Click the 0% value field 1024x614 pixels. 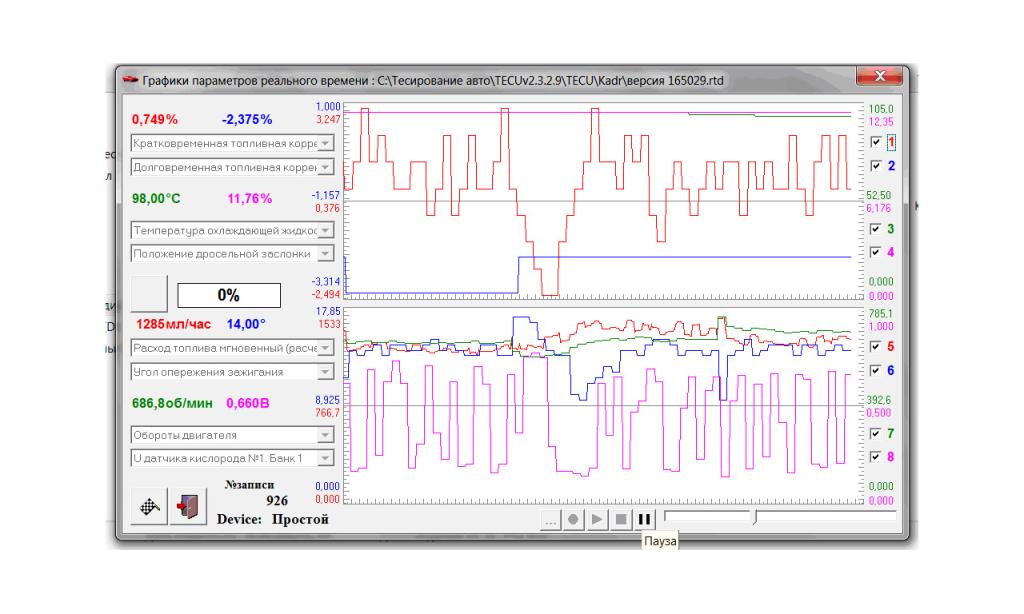[229, 296]
